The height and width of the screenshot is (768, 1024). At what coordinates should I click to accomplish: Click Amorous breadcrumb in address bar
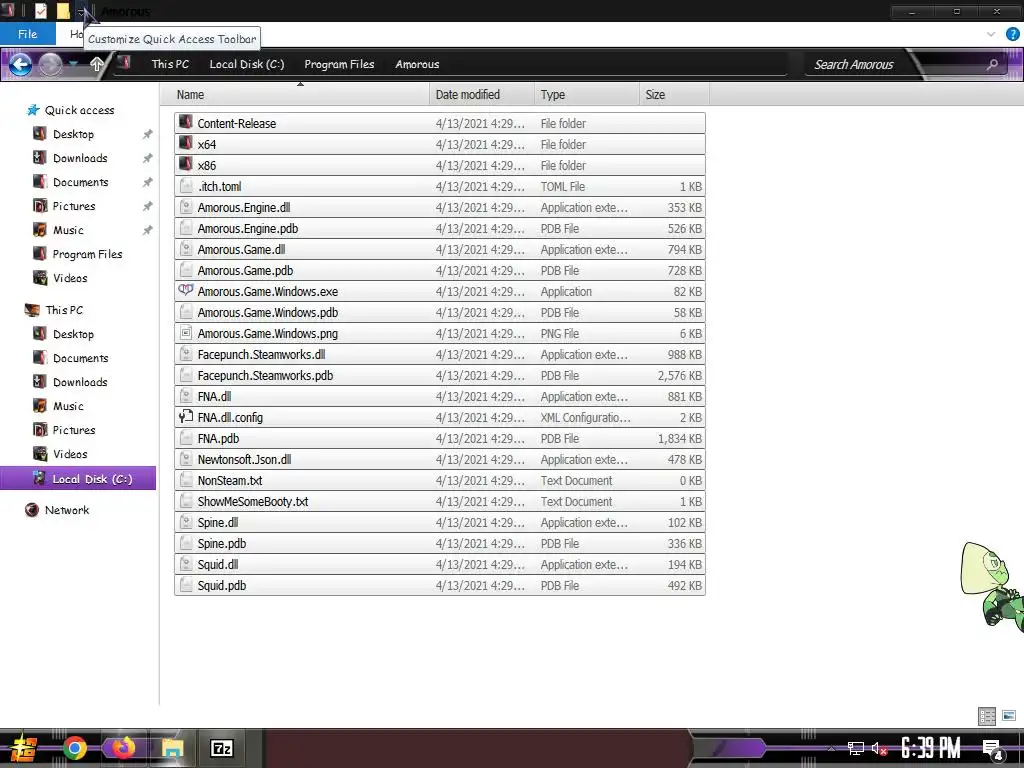tap(417, 64)
